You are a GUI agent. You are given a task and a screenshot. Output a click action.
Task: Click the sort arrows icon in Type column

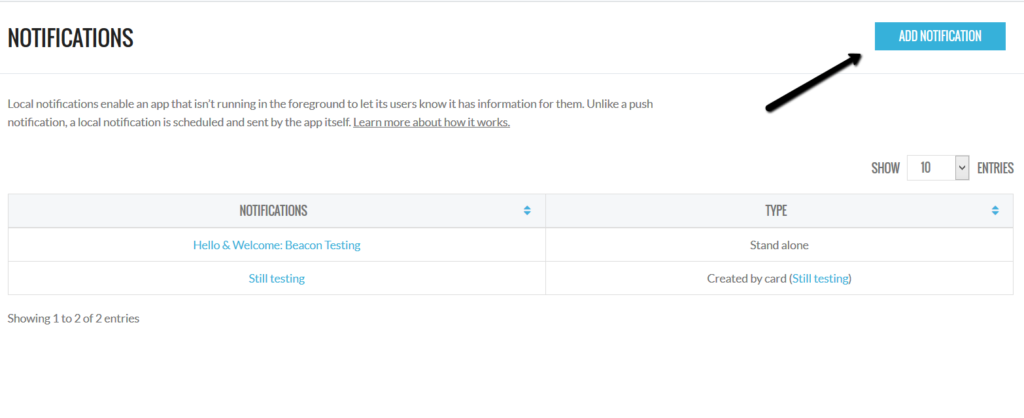pos(995,211)
